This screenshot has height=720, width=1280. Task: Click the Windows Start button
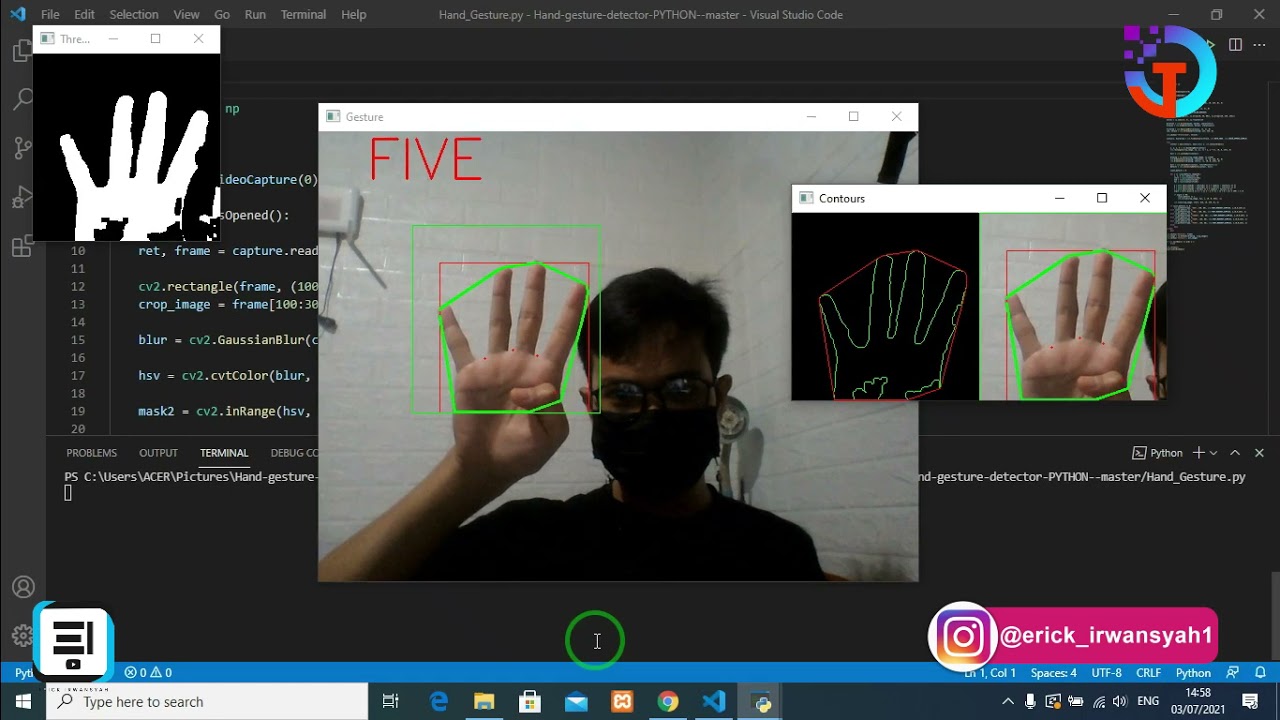tap(23, 702)
